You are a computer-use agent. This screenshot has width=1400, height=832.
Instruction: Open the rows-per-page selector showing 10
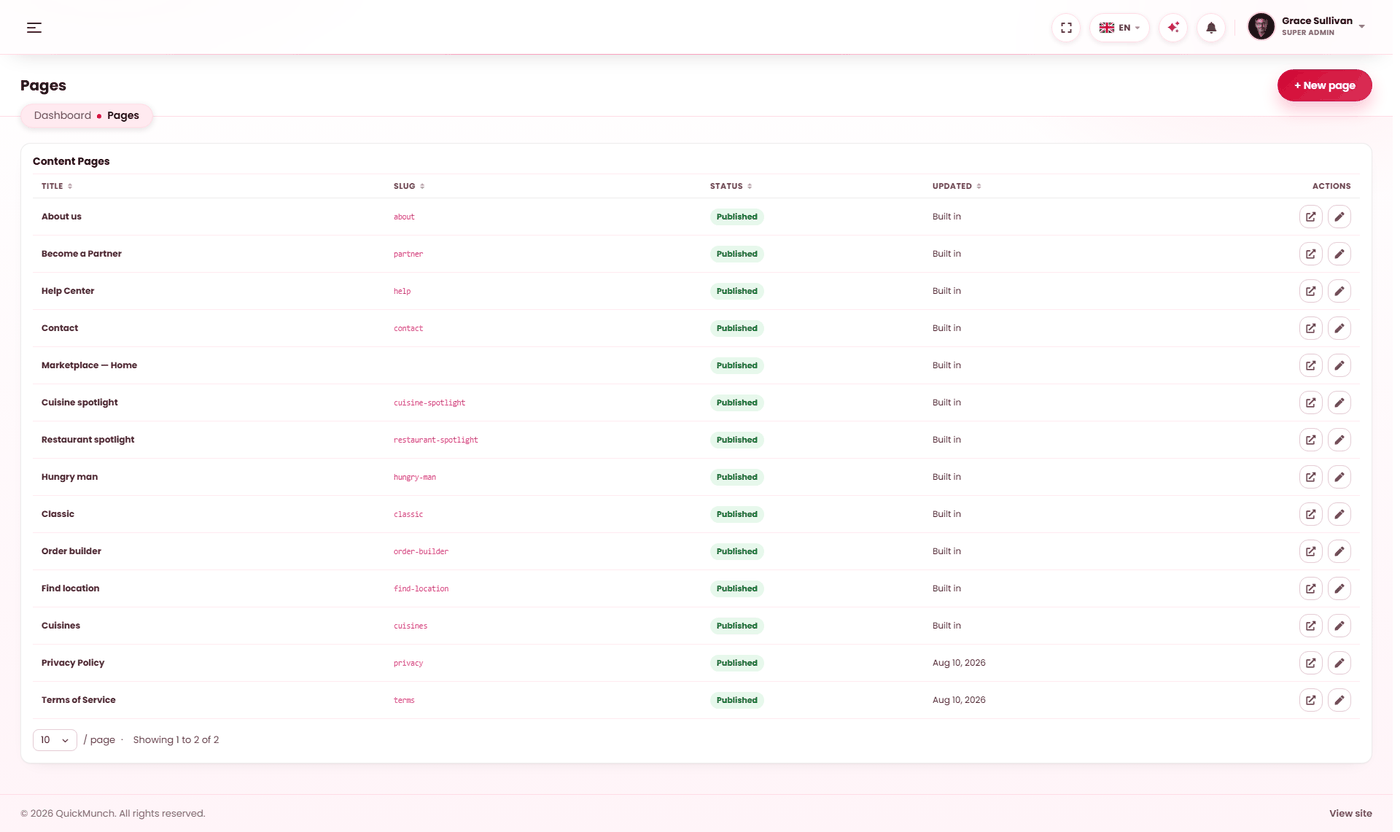[x=55, y=740]
